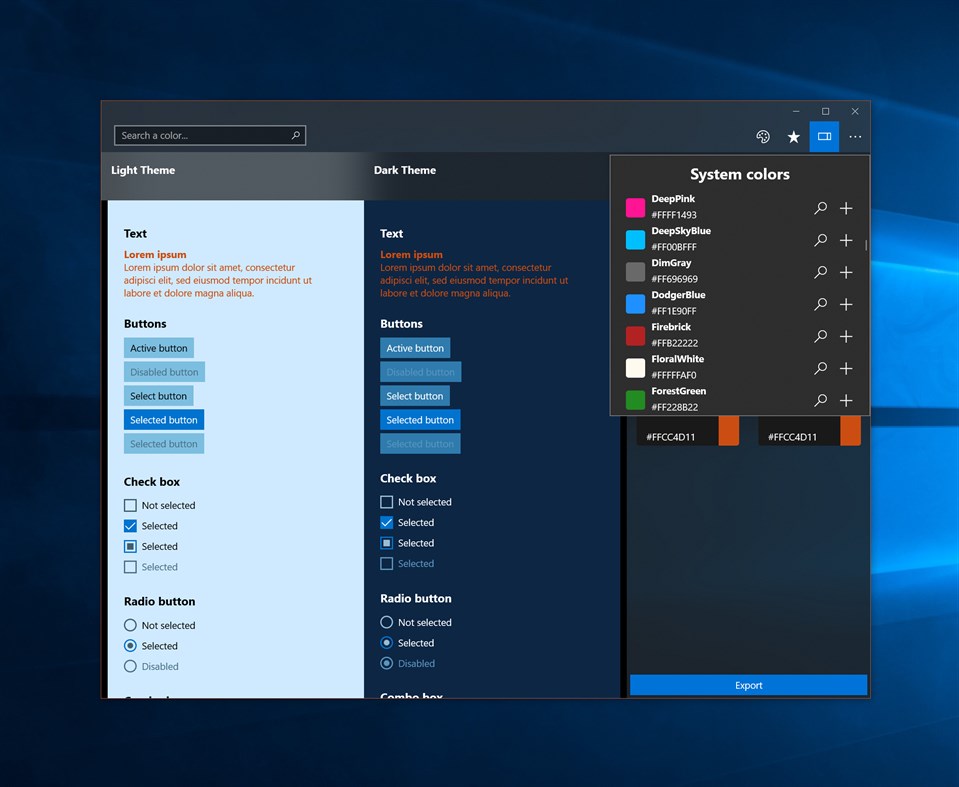The width and height of the screenshot is (959, 787).
Task: Select the System colors panel icon
Action: (823, 136)
